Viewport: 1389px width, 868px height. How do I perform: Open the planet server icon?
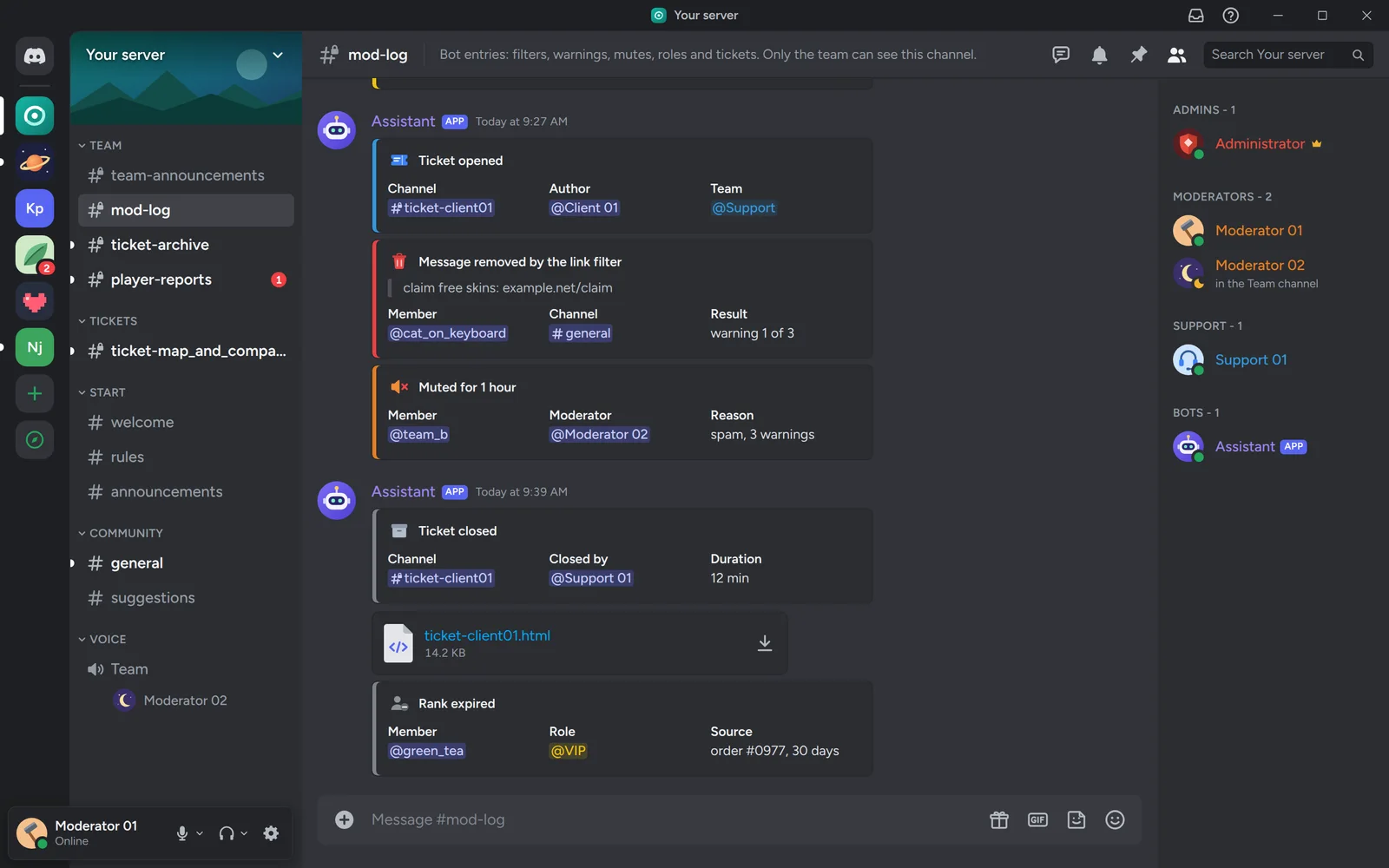35,162
